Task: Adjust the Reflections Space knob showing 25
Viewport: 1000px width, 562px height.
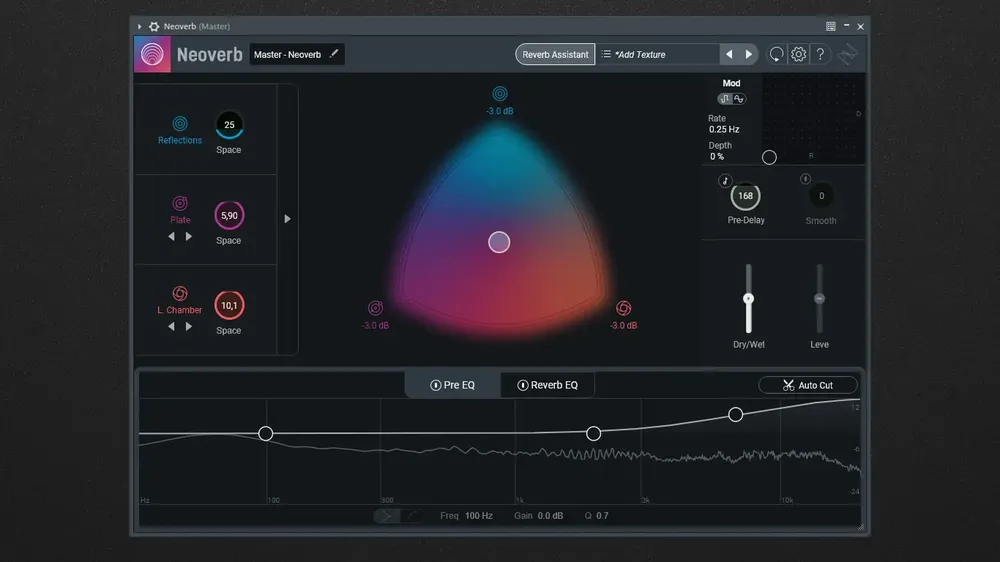Action: point(229,125)
